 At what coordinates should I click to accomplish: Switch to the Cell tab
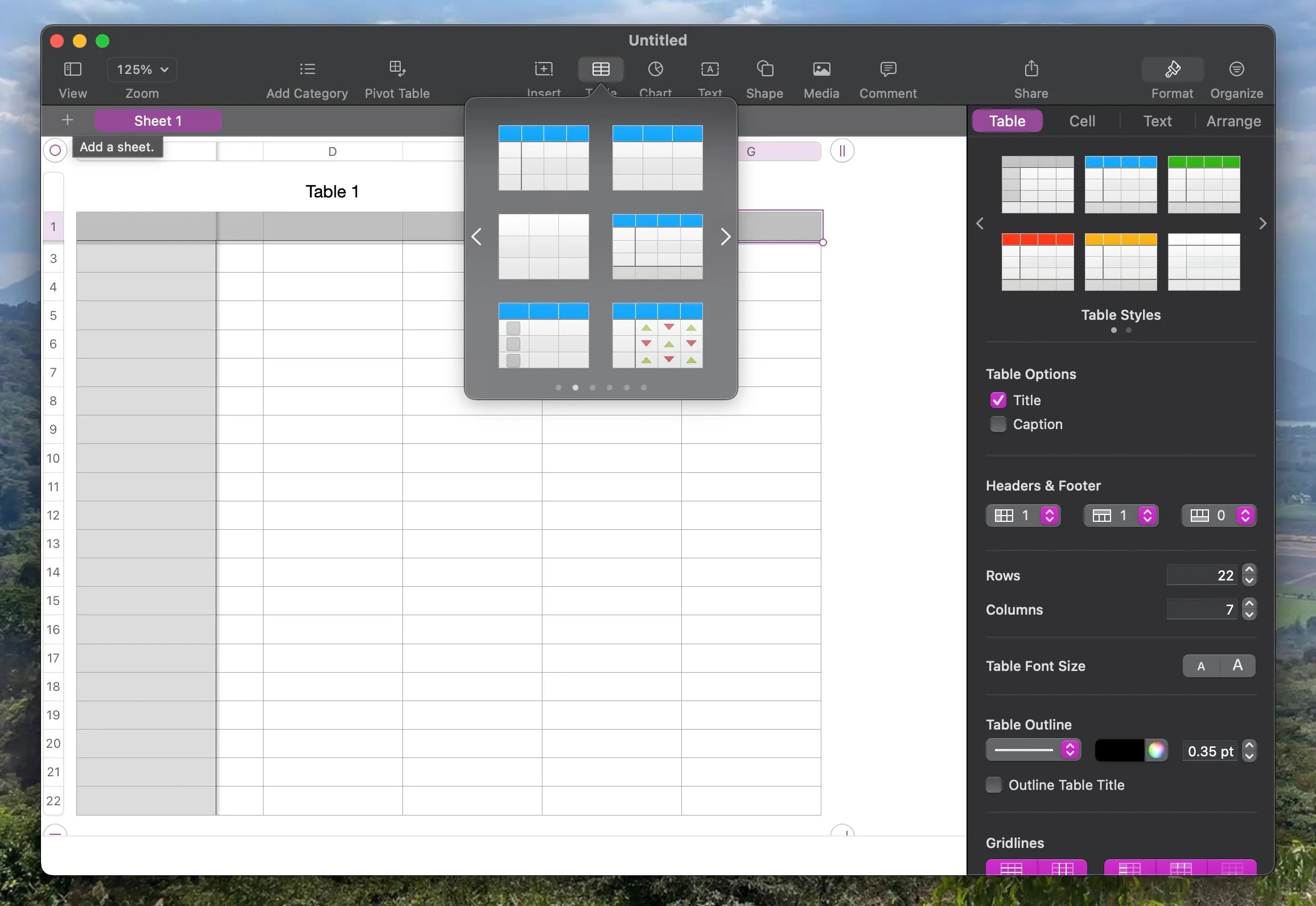click(x=1081, y=121)
